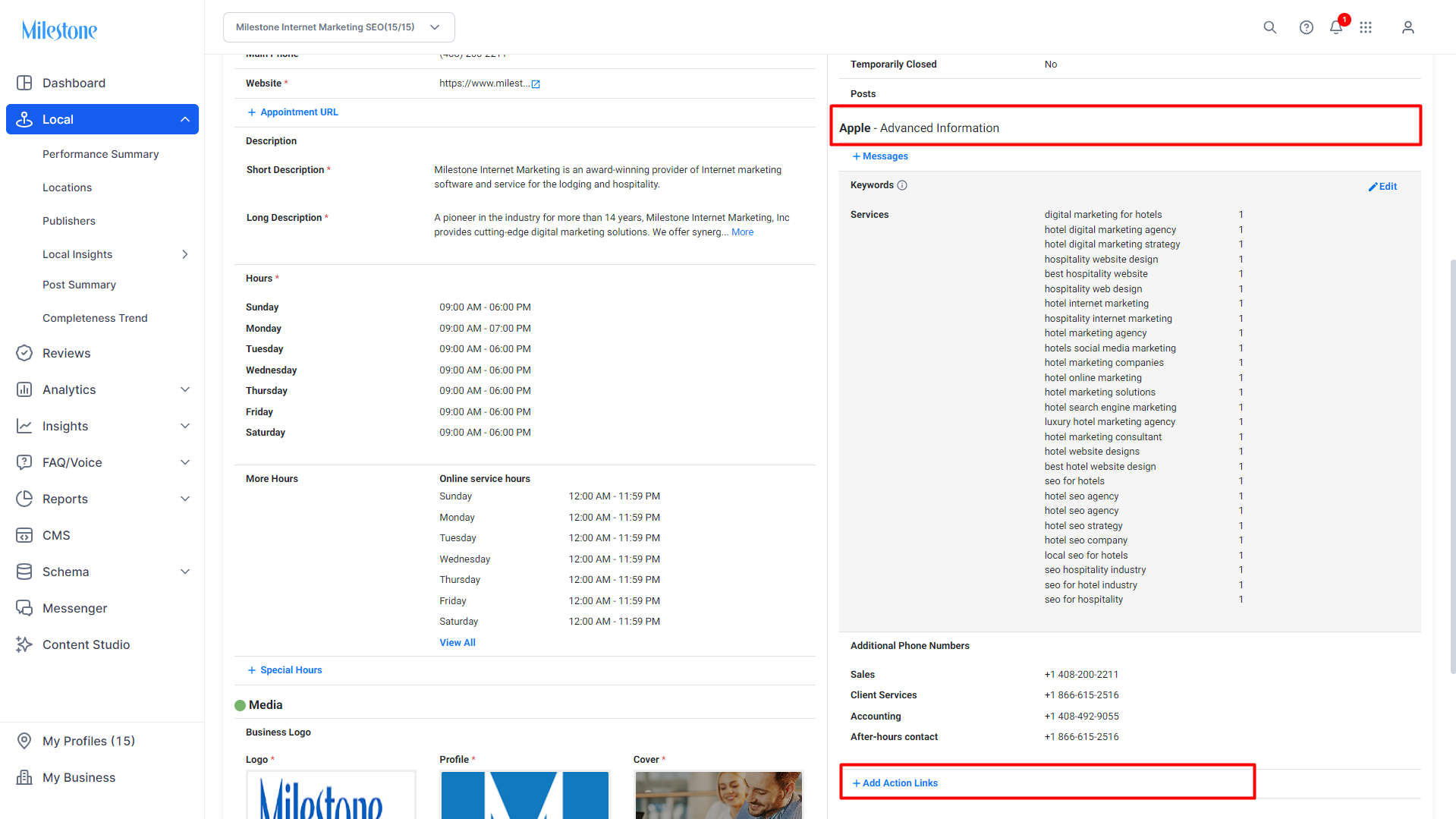
Task: Open Post Summary in sidebar
Action: pyautogui.click(x=79, y=285)
